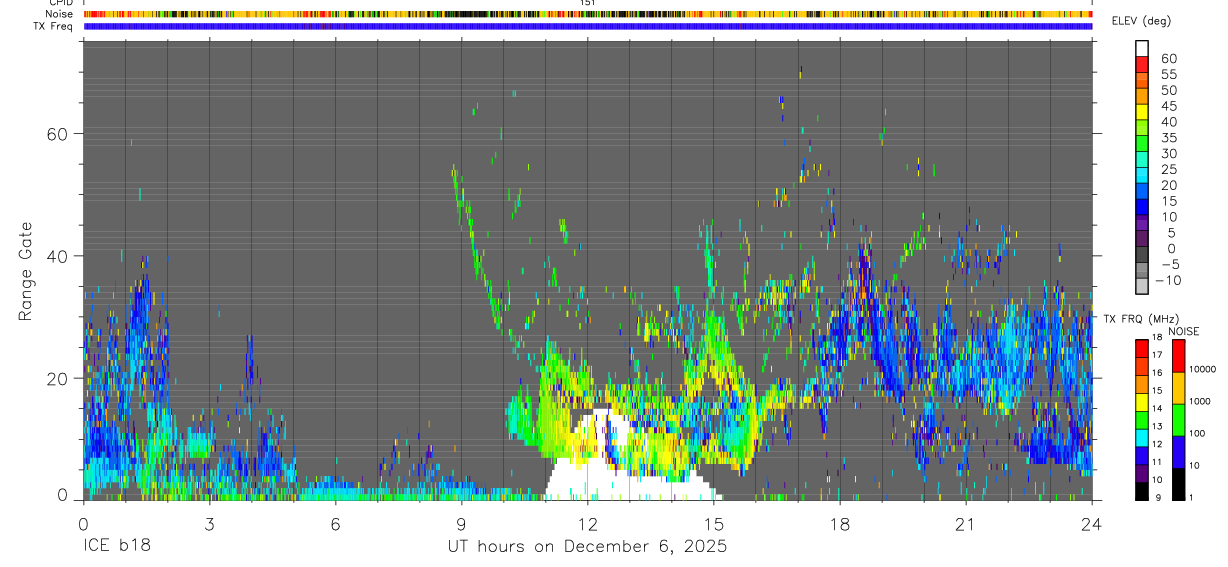Screen dimensions: 1228x567
Task: Select the 15 tick label on the UT hours axis
Action: click(713, 524)
